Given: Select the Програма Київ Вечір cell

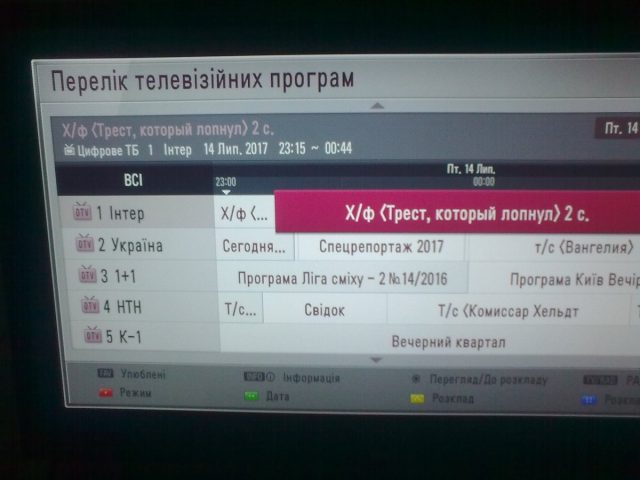Looking at the screenshot, I should click(x=555, y=280).
